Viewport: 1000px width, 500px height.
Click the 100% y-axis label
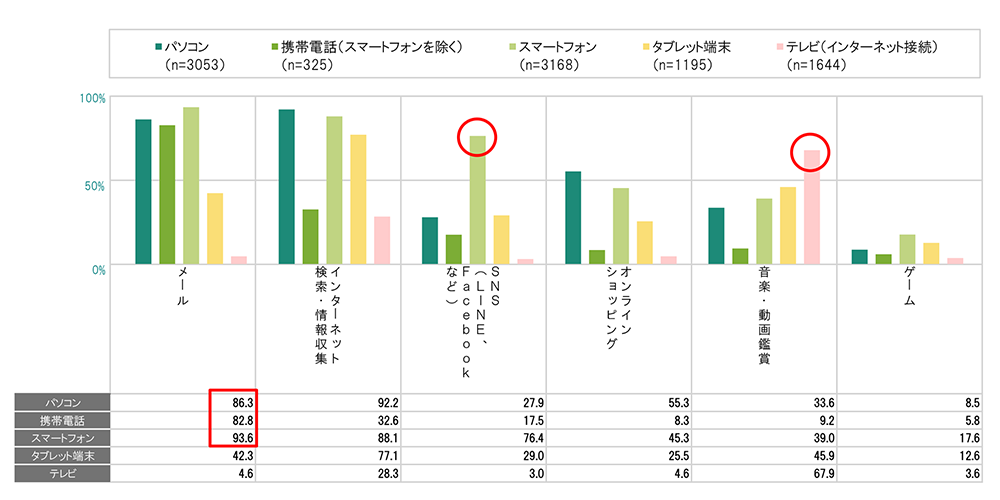(x=93, y=98)
